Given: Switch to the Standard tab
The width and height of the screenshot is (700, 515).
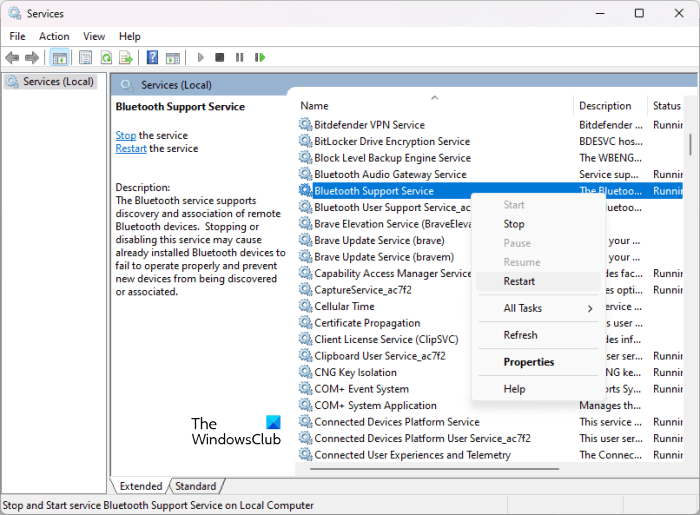Looking at the screenshot, I should coord(195,486).
